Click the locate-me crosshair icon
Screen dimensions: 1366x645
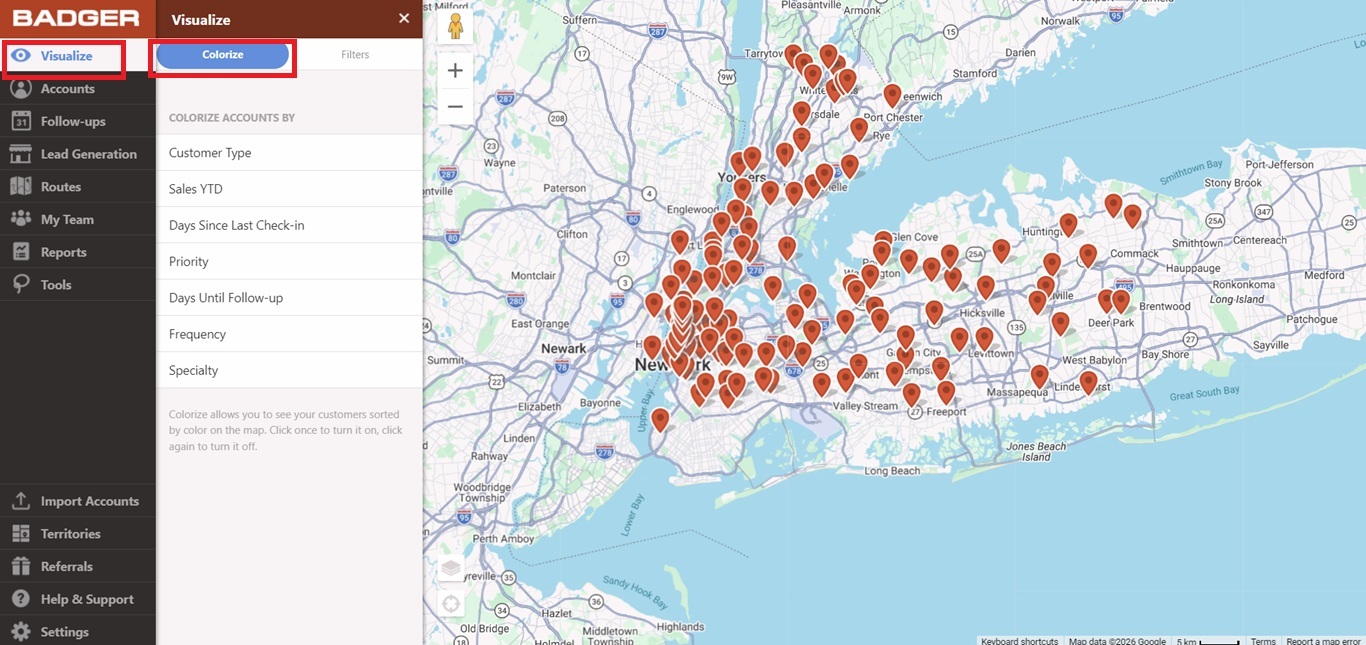[452, 604]
